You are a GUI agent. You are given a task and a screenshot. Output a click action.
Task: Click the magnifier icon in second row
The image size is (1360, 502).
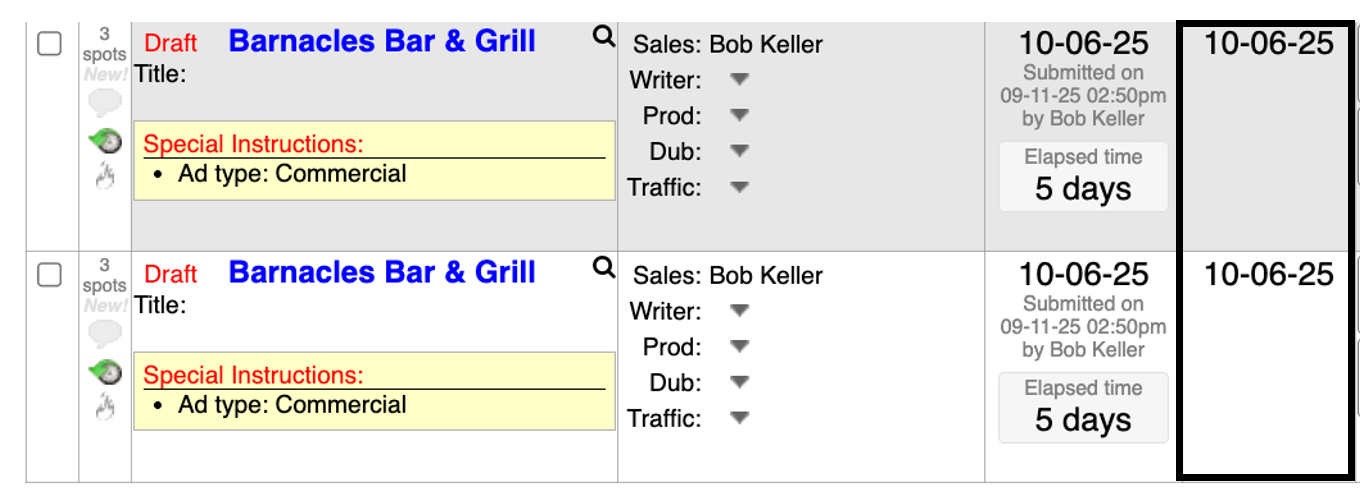click(x=603, y=268)
